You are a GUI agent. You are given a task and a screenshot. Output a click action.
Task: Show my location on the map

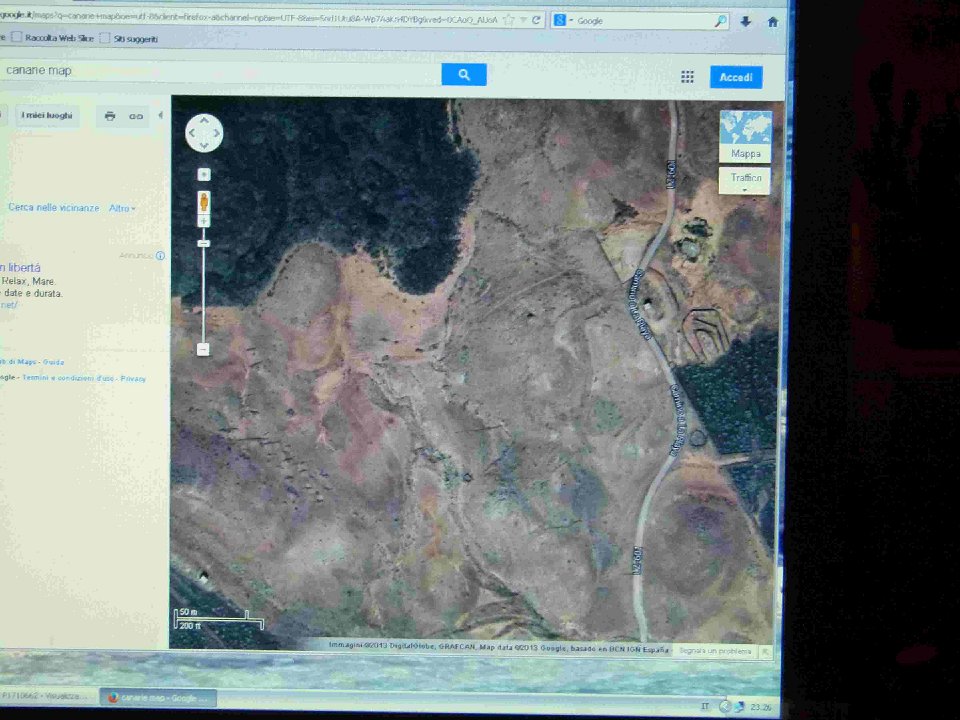pyautogui.click(x=204, y=174)
